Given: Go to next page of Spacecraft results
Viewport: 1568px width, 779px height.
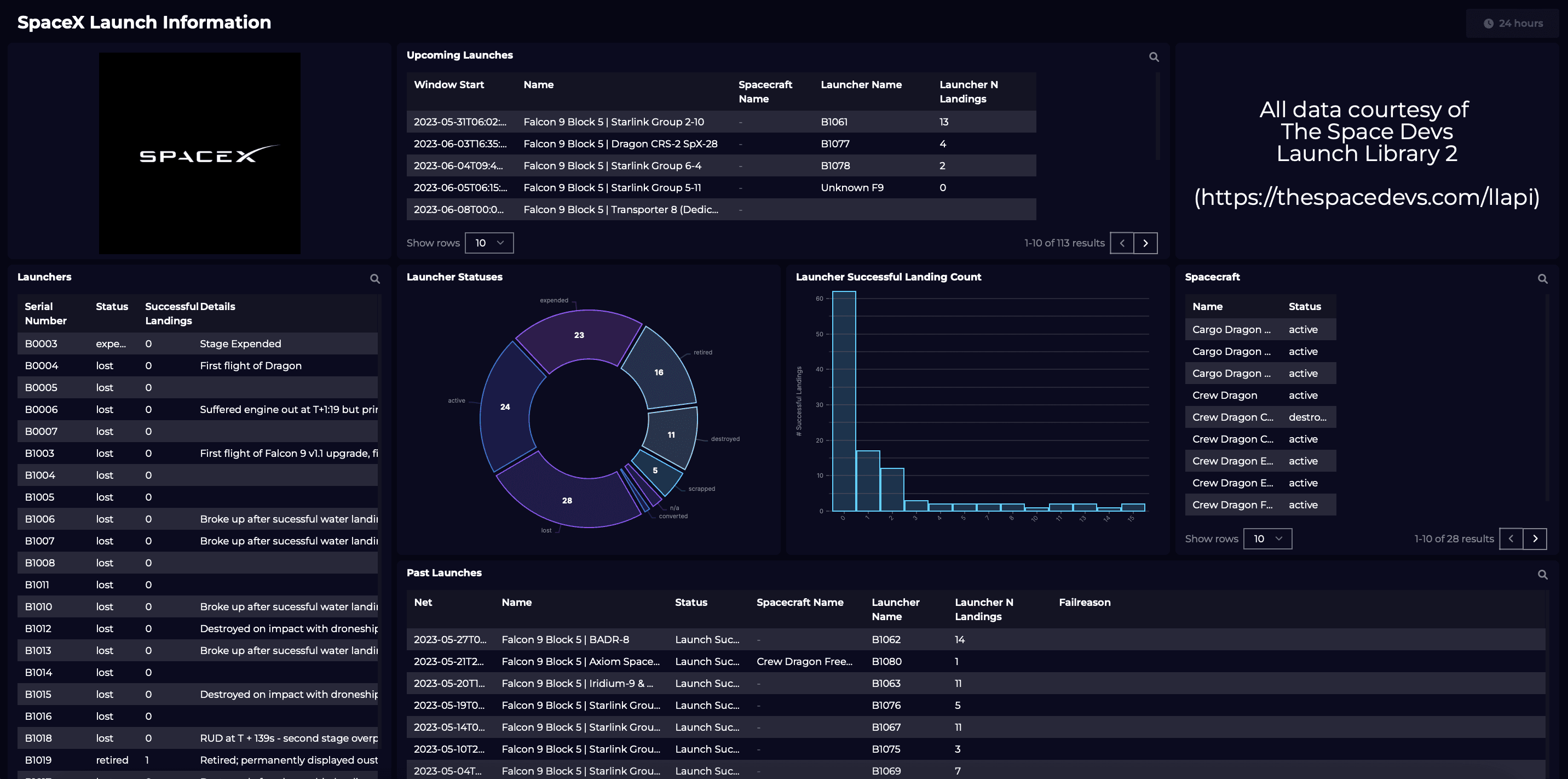Looking at the screenshot, I should pos(1535,539).
